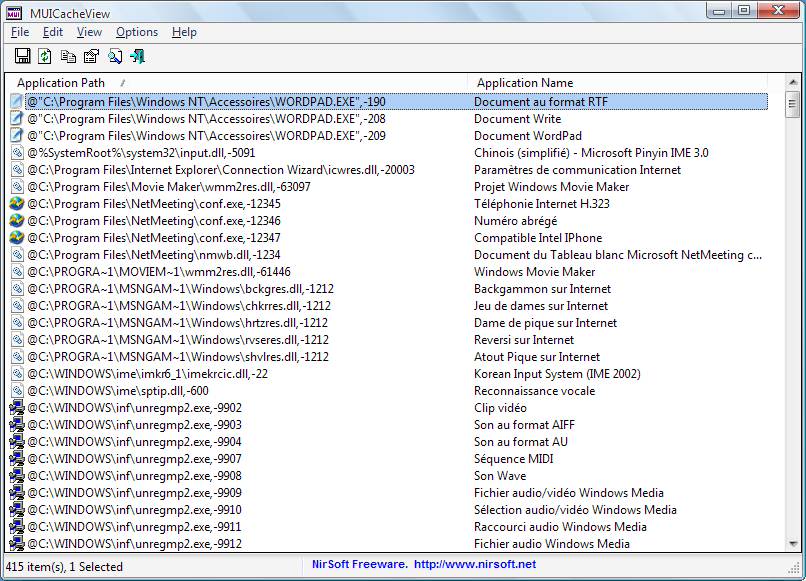The height and width of the screenshot is (581, 806).
Task: Open the nirsoft.net link in status bar
Action: point(474,565)
